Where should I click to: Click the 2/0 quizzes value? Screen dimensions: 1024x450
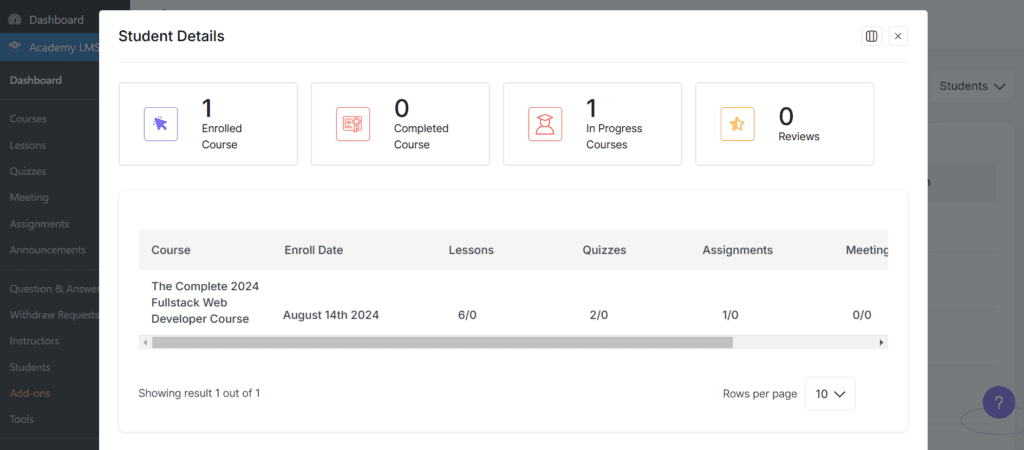(x=599, y=315)
